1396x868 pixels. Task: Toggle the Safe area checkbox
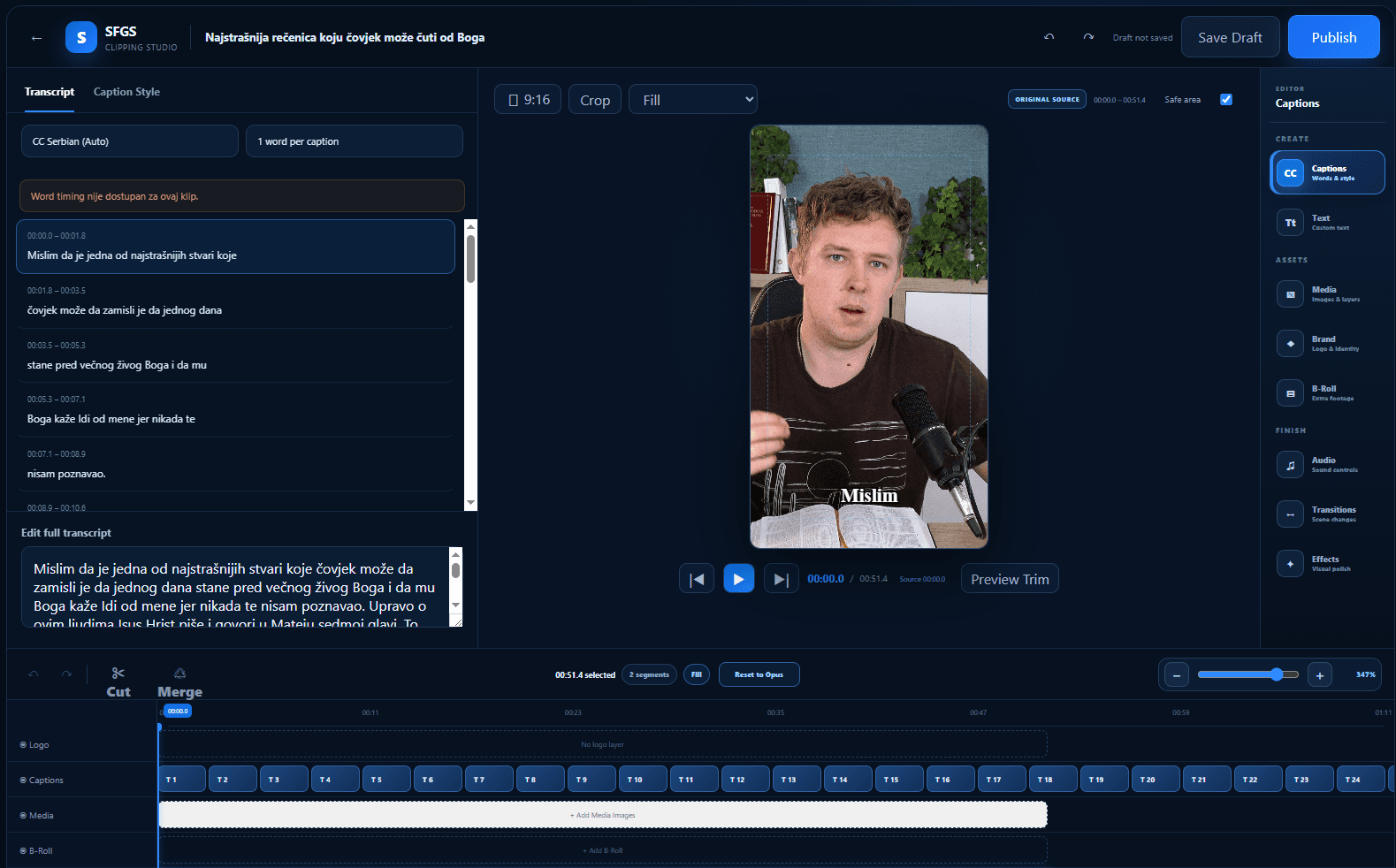coord(1226,99)
